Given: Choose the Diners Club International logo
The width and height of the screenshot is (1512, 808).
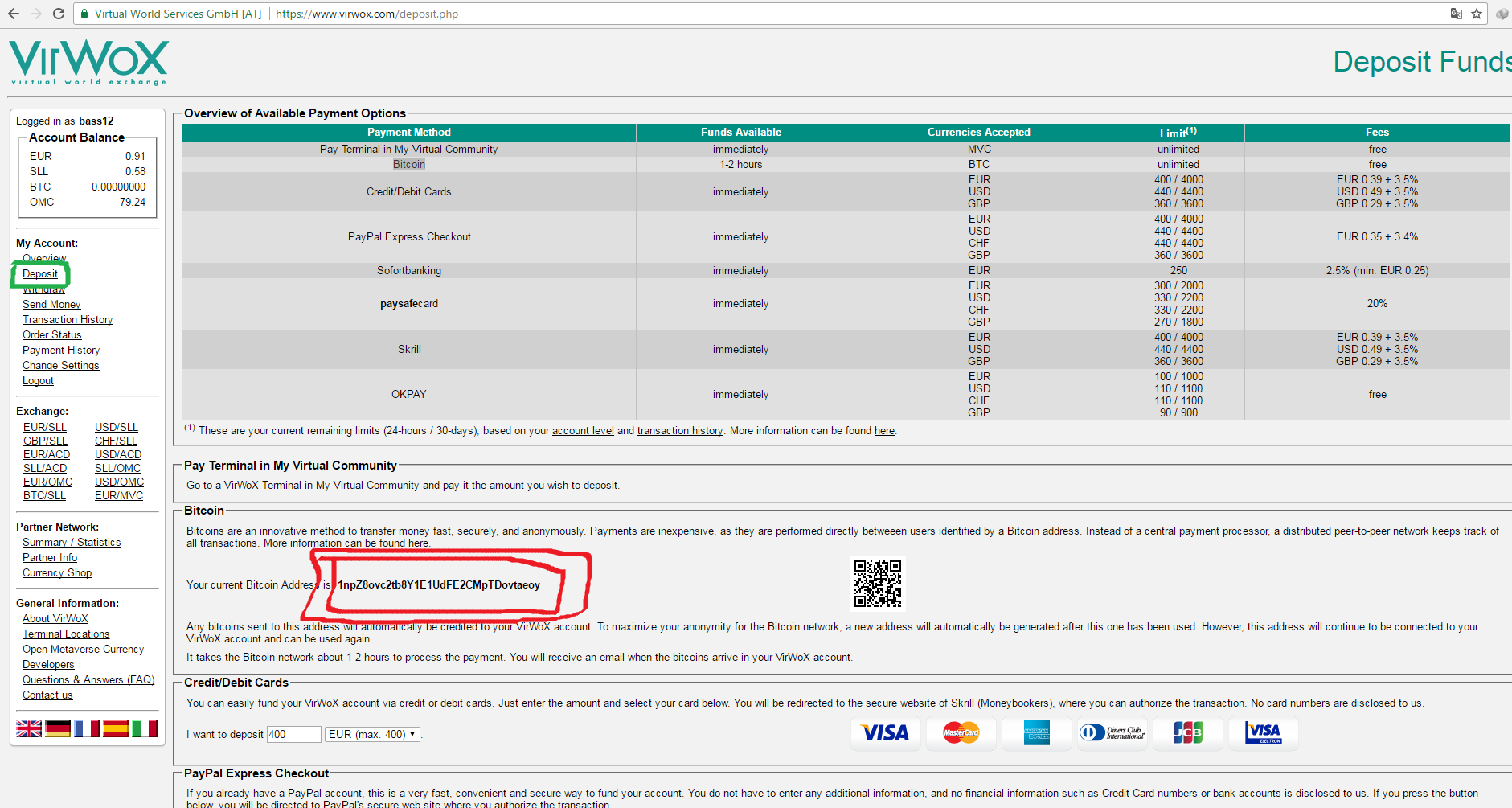Looking at the screenshot, I should click(x=1112, y=732).
